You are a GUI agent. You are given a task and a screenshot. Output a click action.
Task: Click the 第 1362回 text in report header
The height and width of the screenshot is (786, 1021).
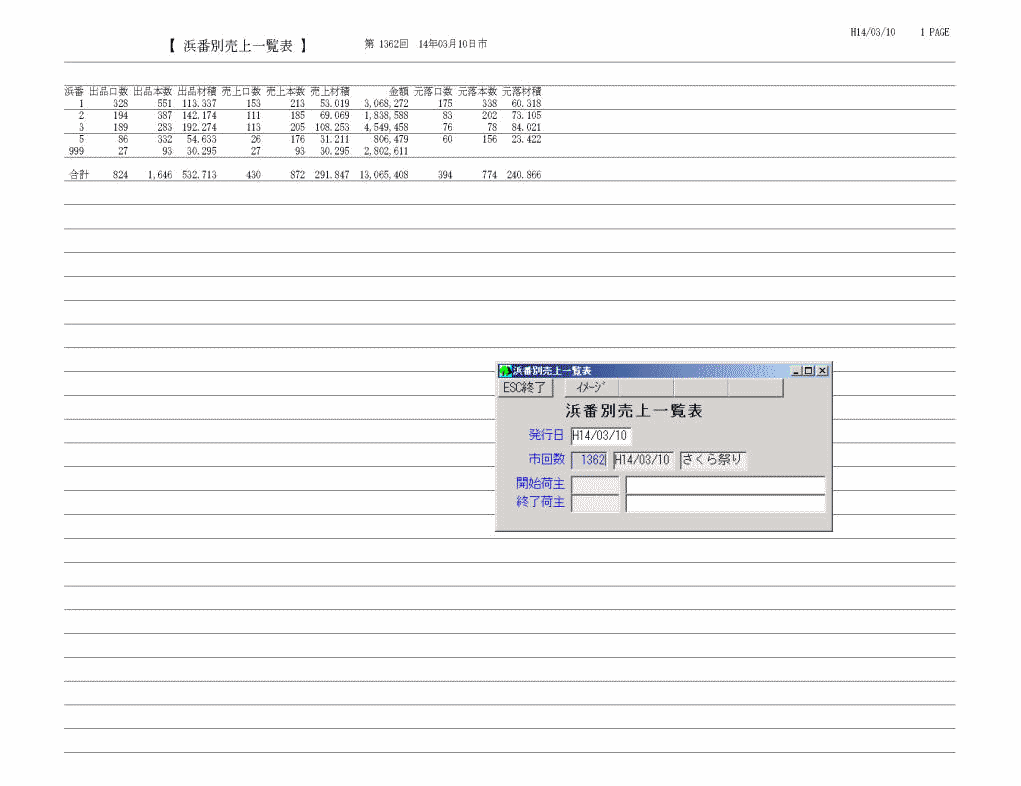pos(386,44)
